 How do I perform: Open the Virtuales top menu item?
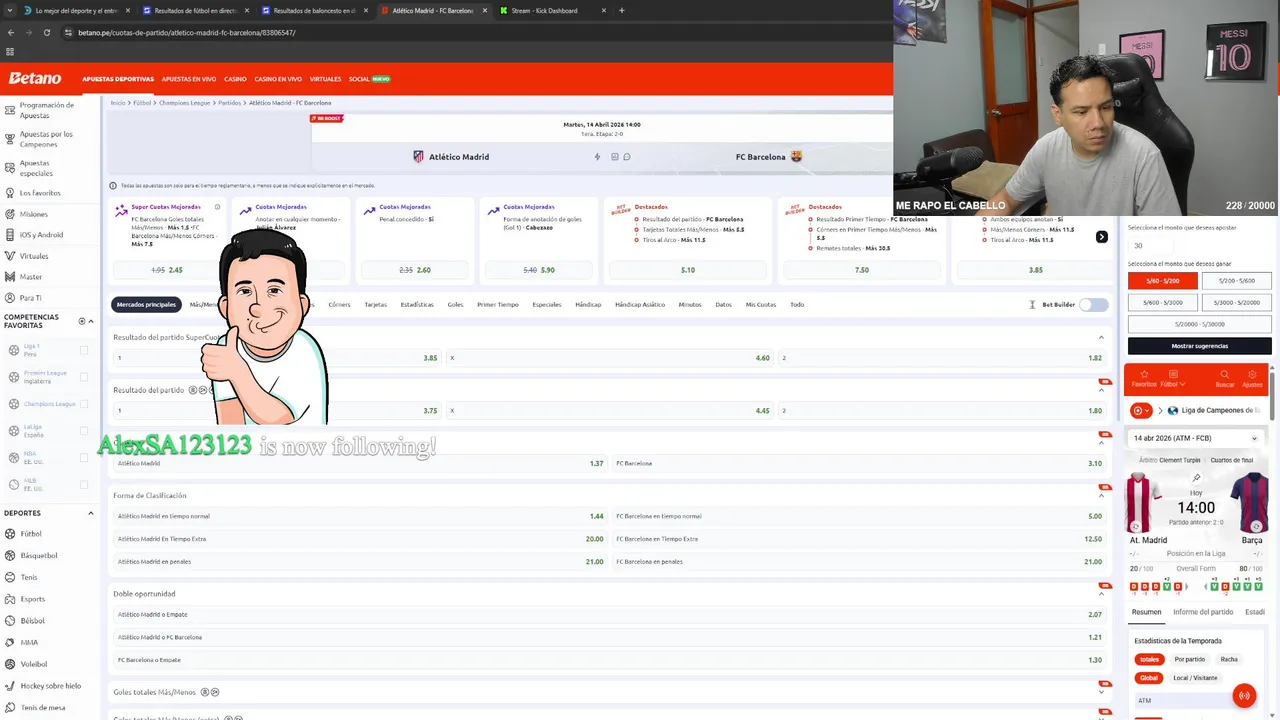(x=325, y=79)
